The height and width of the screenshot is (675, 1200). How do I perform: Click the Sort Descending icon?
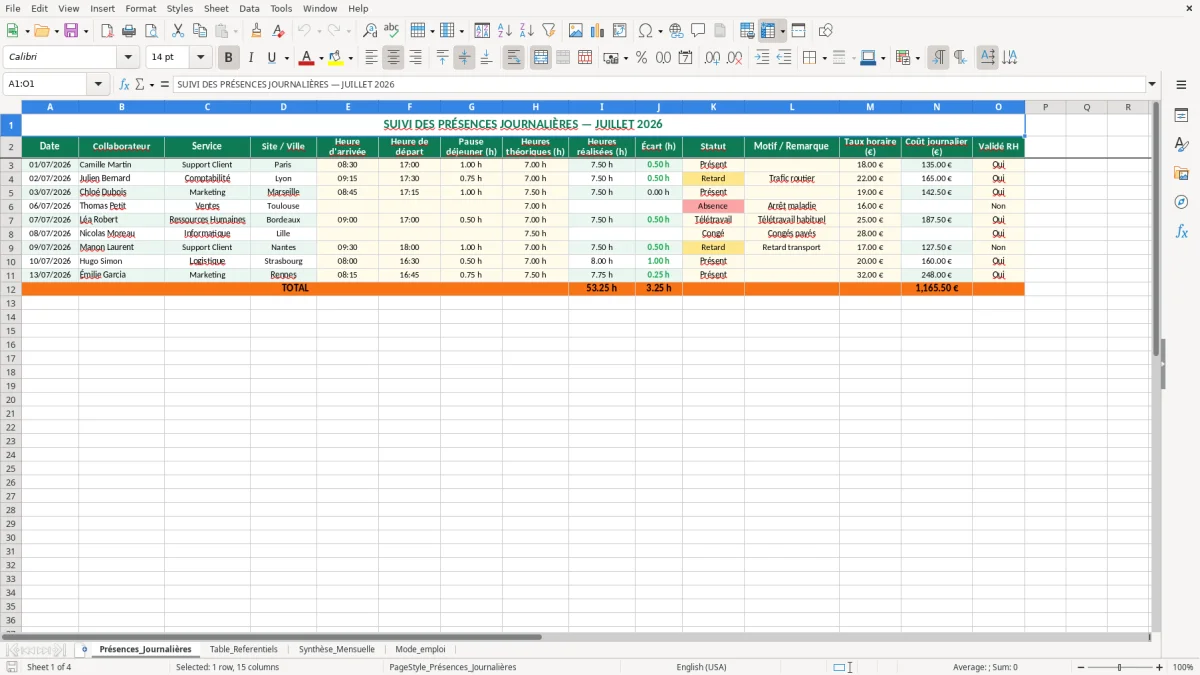pos(526,31)
